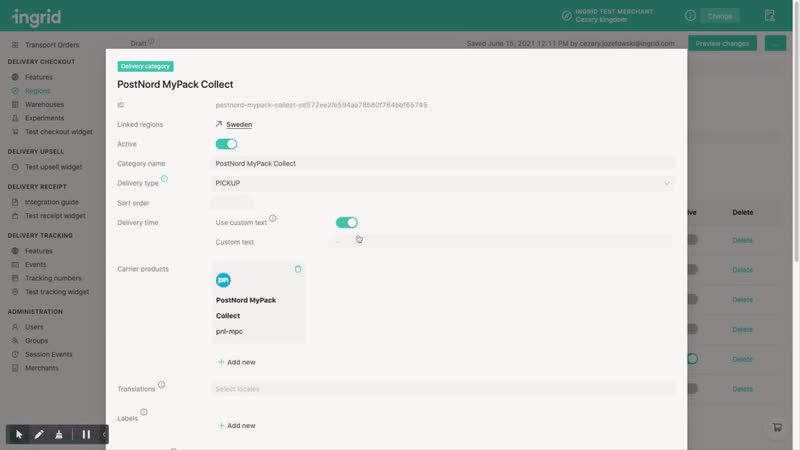Screen dimensions: 800x450
Task: Delete the PostNord MyPack Collect carrier product
Action: tap(298, 269)
